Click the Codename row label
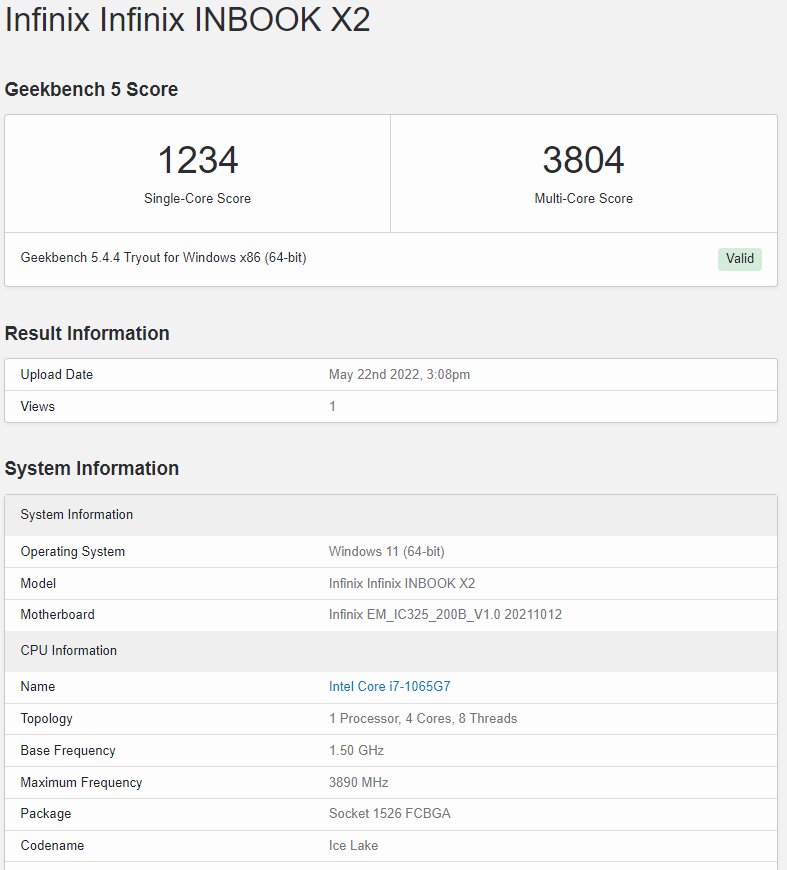787x870 pixels. pyautogui.click(x=52, y=846)
